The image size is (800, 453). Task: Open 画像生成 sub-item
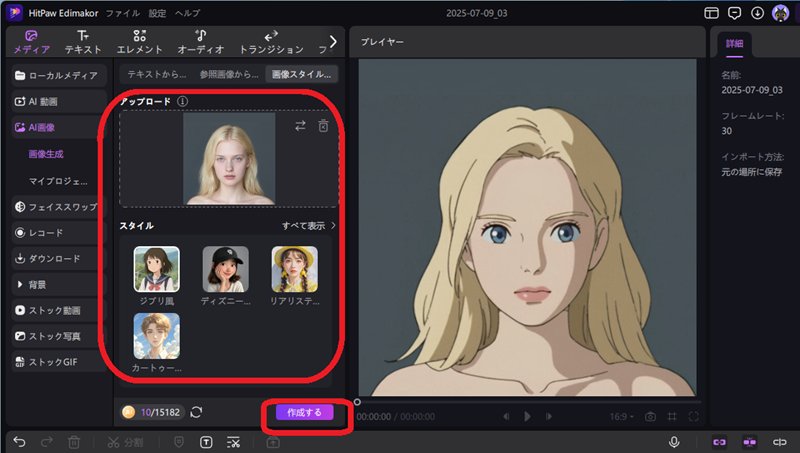(x=46, y=154)
